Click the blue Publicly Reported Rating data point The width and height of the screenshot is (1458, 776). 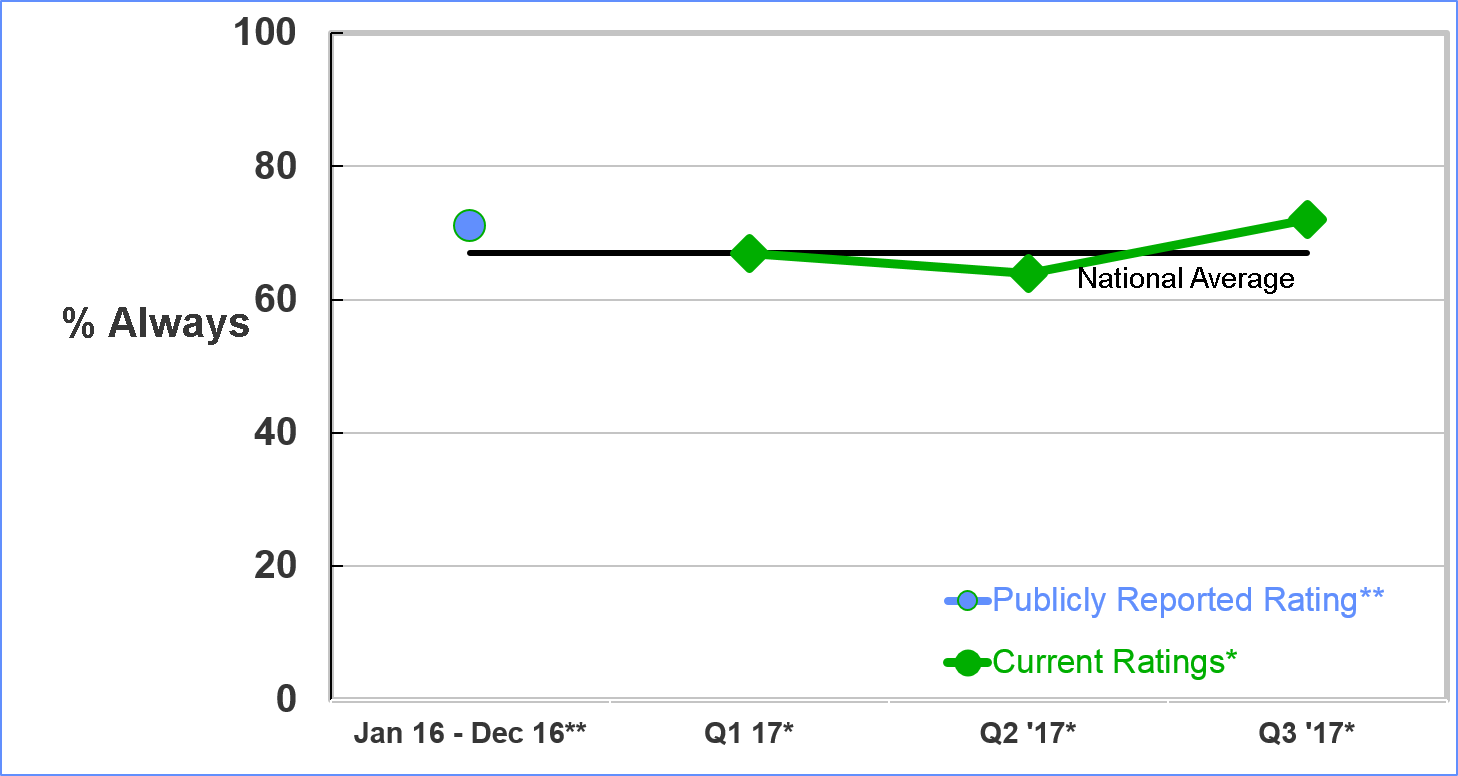pos(469,226)
